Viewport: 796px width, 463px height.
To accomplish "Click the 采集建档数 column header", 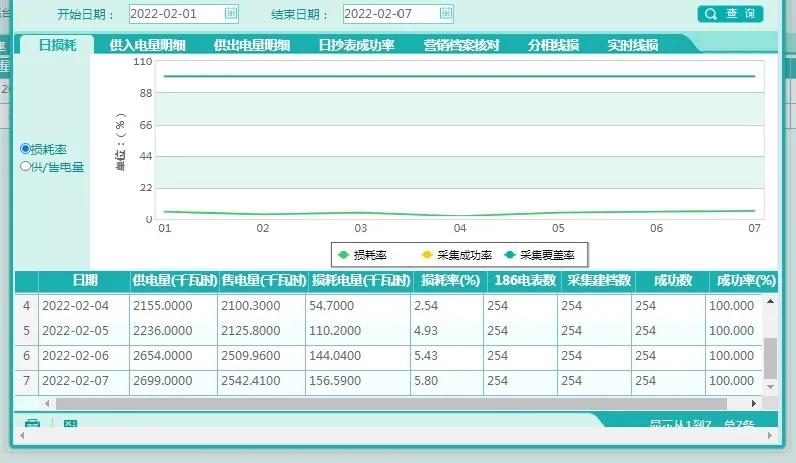I will click(599, 281).
